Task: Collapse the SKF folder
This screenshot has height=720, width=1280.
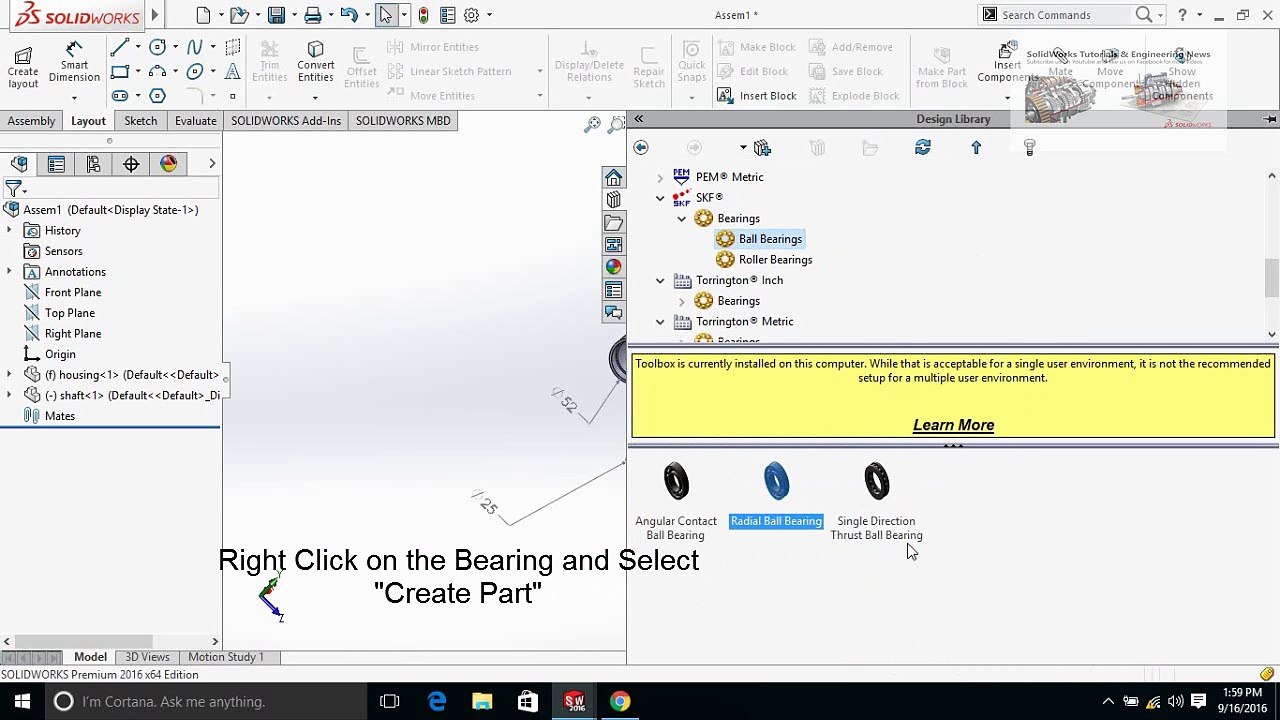Action: click(x=660, y=198)
